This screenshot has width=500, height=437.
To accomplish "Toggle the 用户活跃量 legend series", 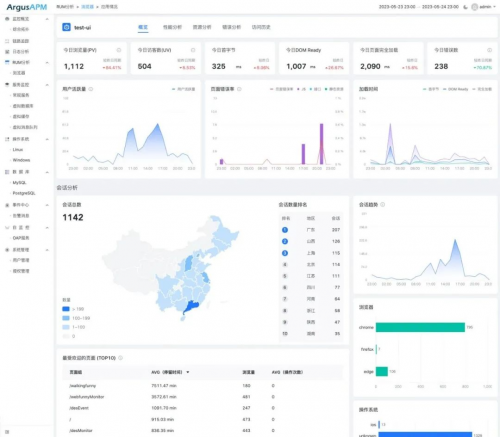I will 183,89.
